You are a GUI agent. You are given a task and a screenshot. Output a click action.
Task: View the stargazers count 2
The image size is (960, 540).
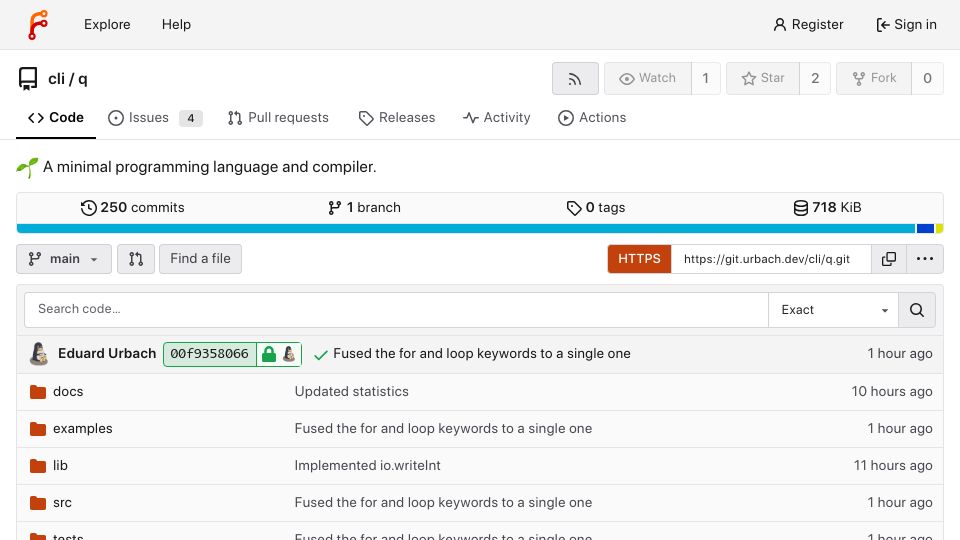click(815, 78)
